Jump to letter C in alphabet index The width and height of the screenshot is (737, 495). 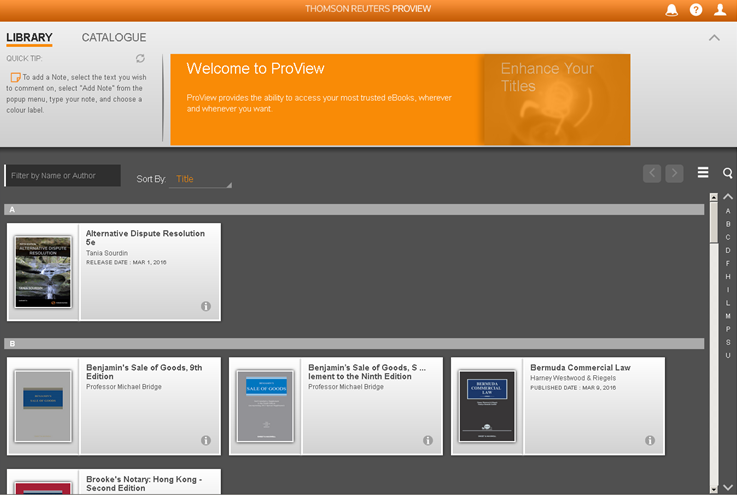(728, 237)
